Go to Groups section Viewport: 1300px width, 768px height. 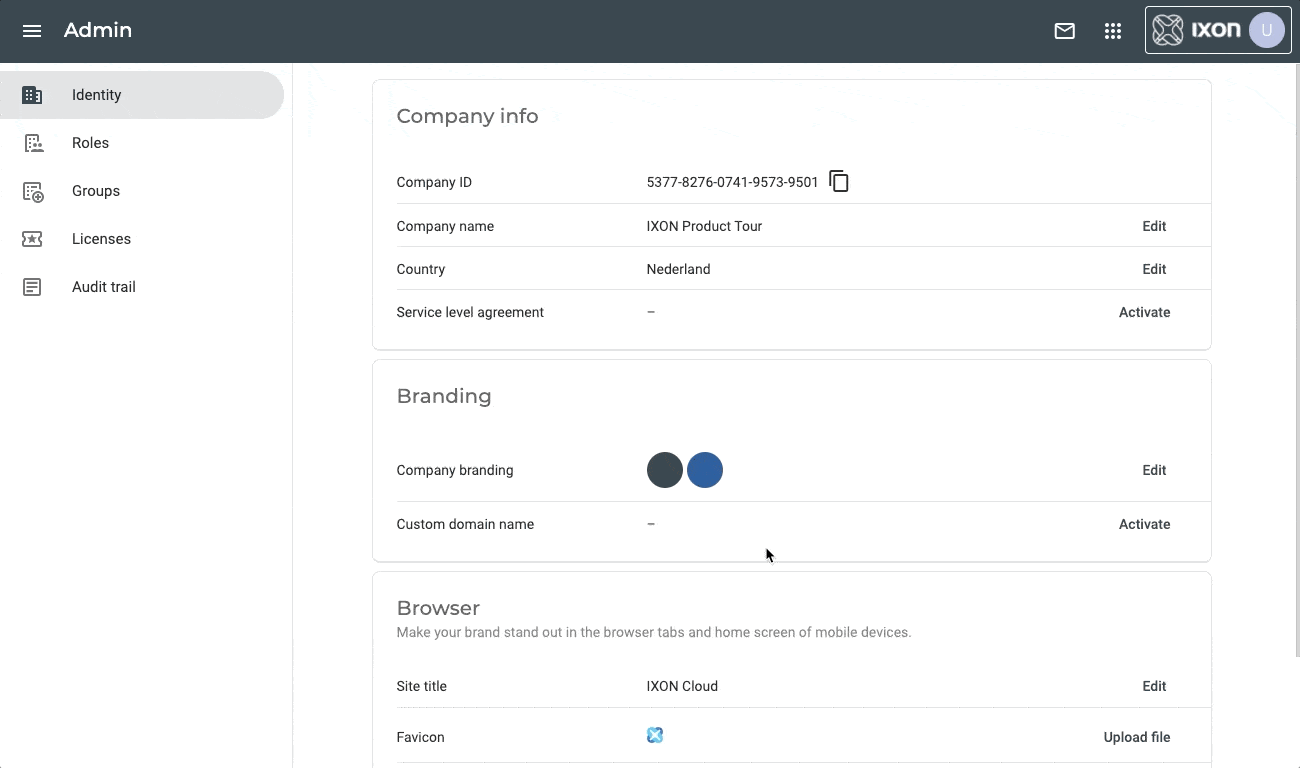point(142,191)
